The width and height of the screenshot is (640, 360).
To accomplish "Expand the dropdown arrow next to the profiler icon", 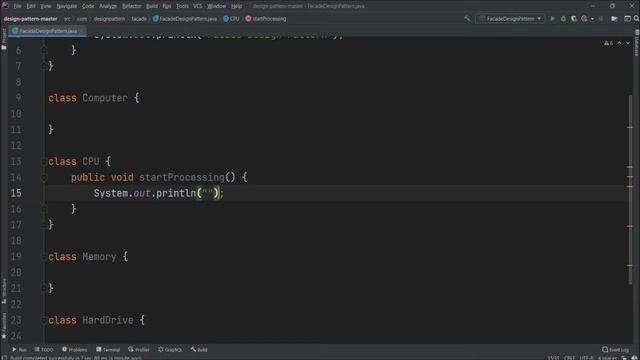I will point(592,19).
